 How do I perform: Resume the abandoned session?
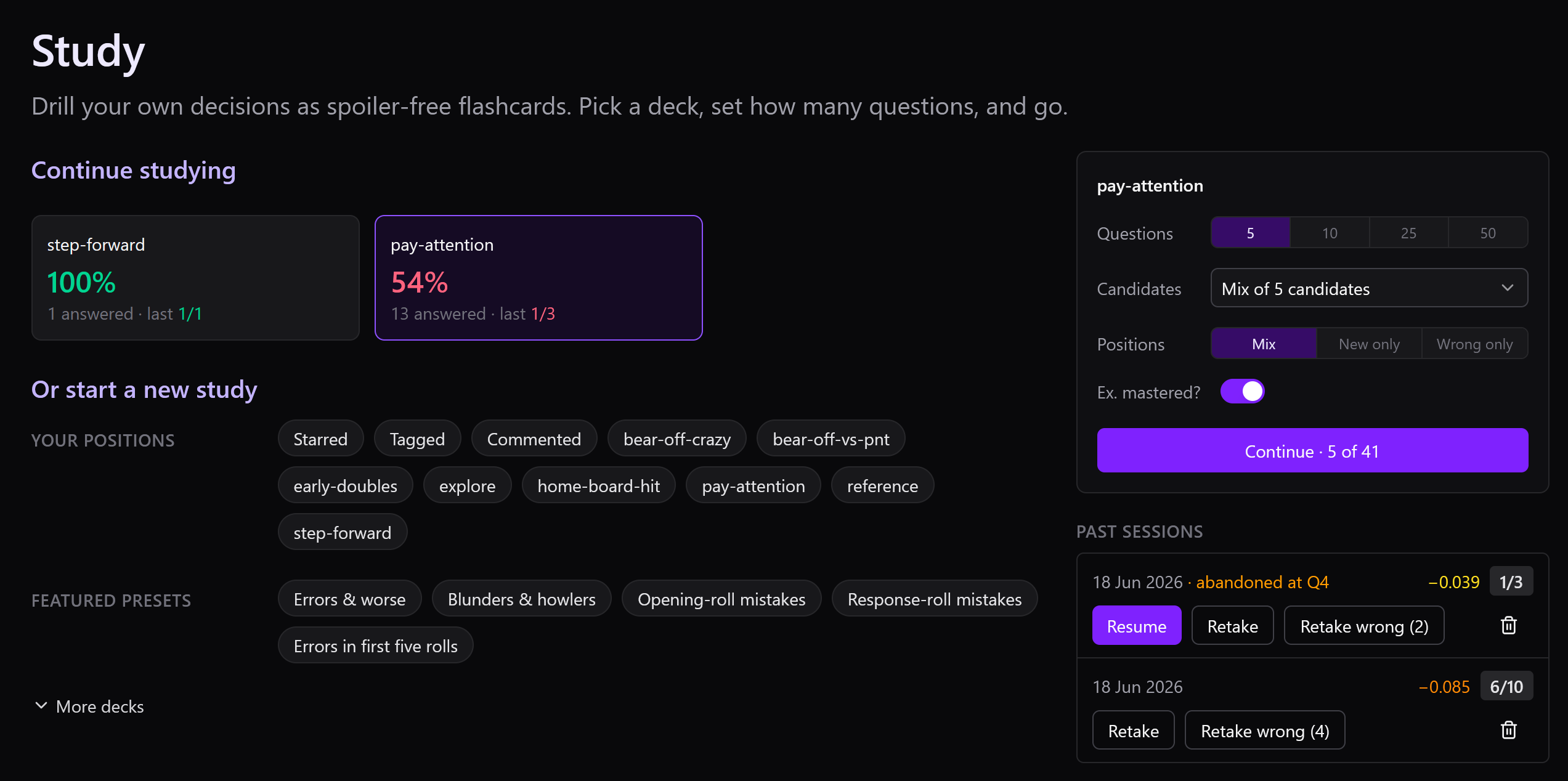click(x=1137, y=626)
